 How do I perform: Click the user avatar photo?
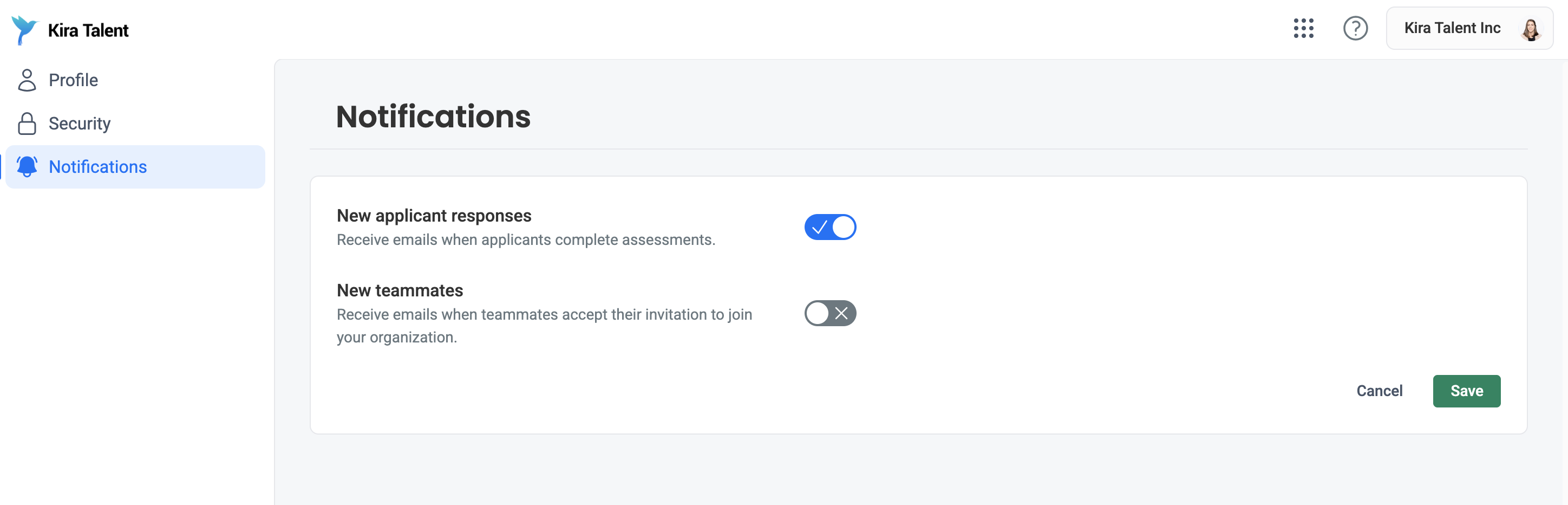click(1530, 29)
